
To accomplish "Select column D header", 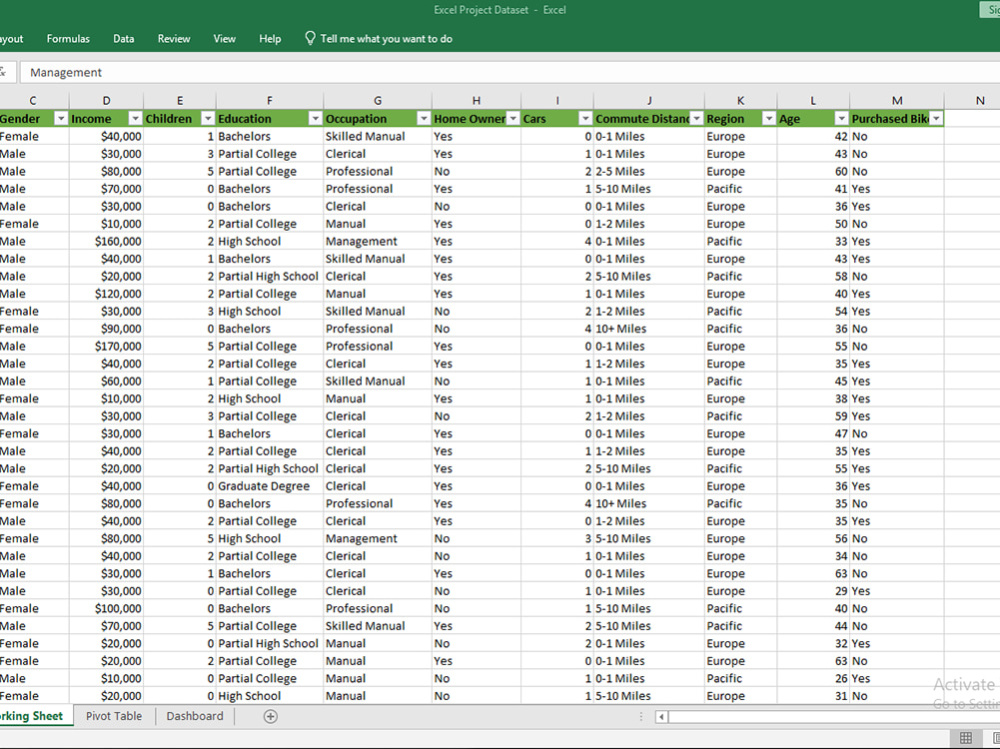I will (x=107, y=100).
